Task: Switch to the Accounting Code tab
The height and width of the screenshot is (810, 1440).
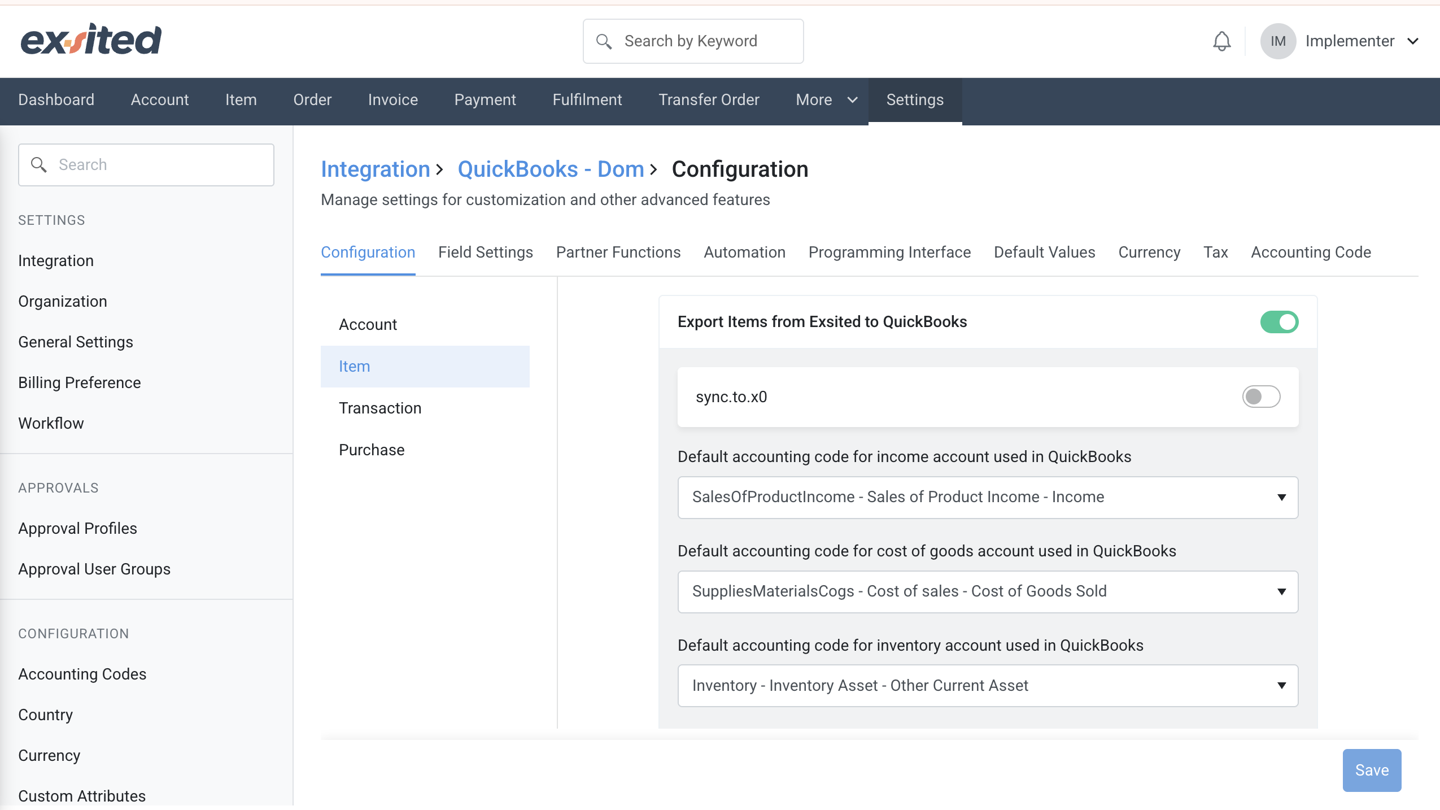Action: (x=1311, y=252)
